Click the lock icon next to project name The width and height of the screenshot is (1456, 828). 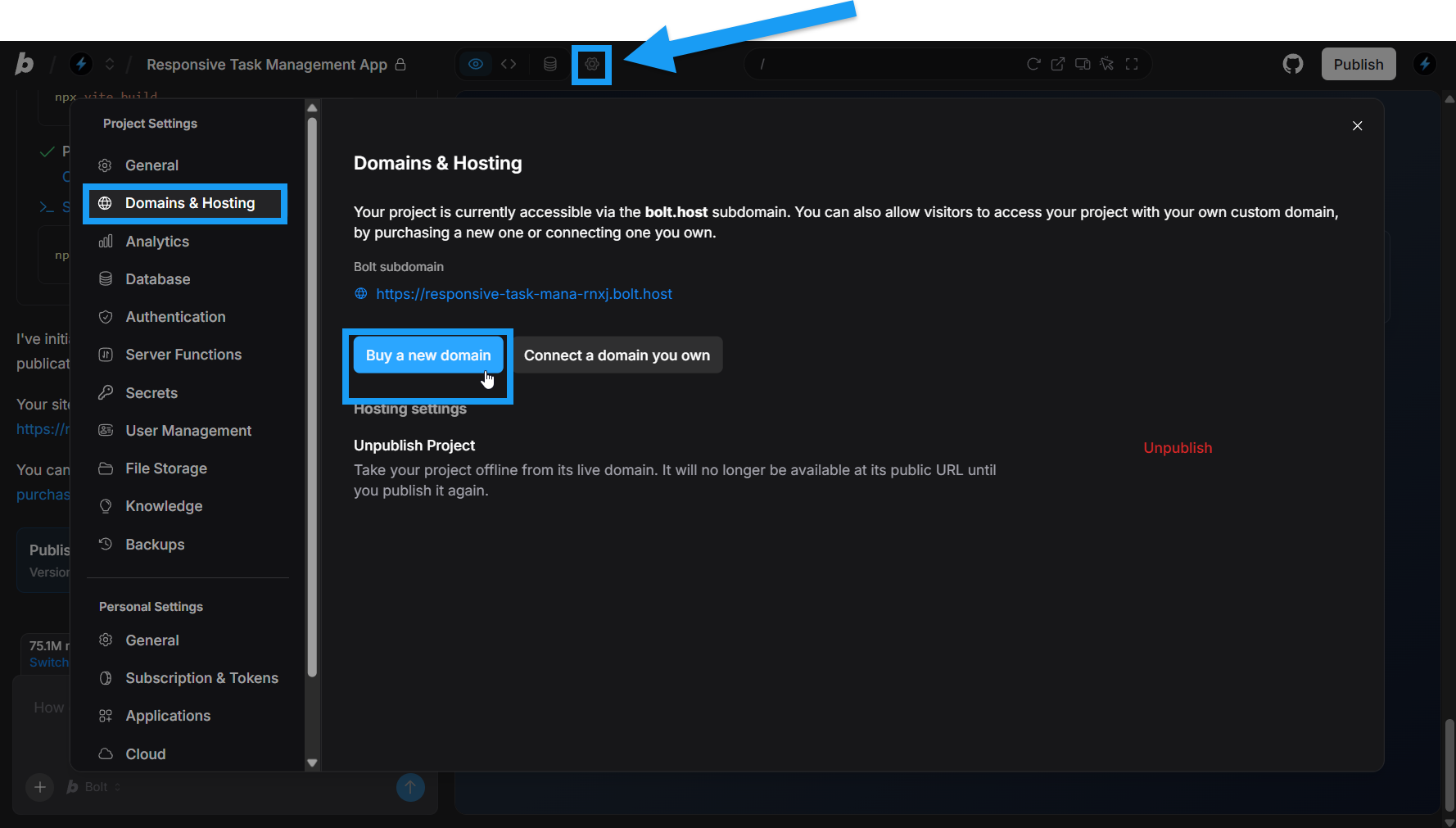[x=400, y=64]
